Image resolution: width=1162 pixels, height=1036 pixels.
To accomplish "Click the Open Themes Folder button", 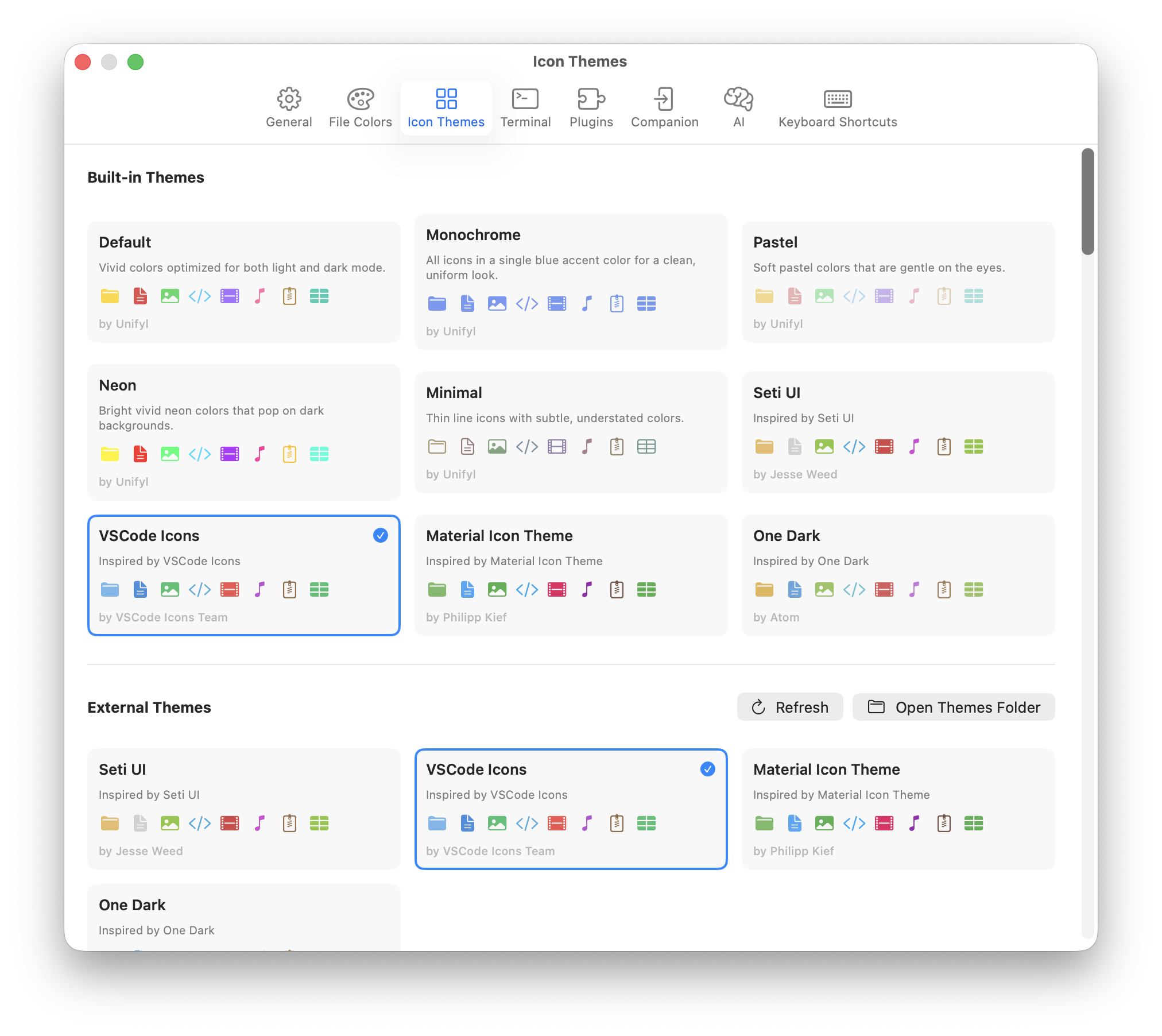I will click(954, 707).
